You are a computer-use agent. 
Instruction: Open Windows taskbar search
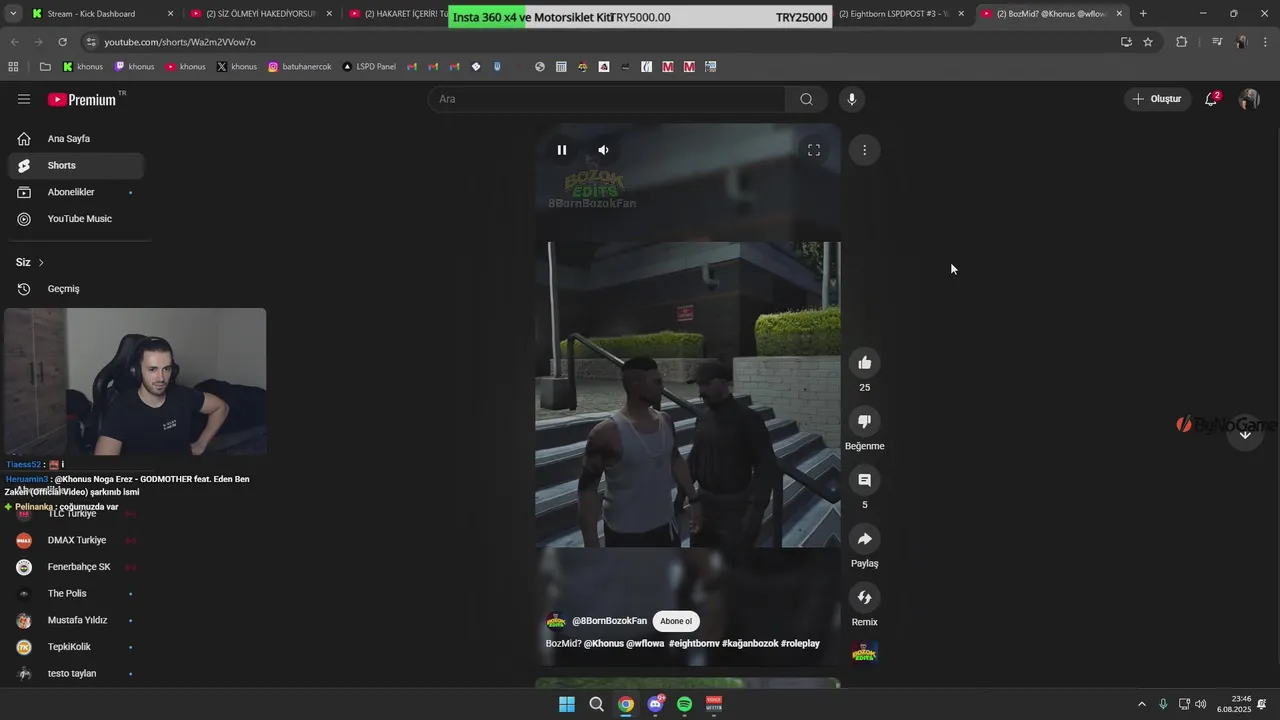tap(596, 704)
